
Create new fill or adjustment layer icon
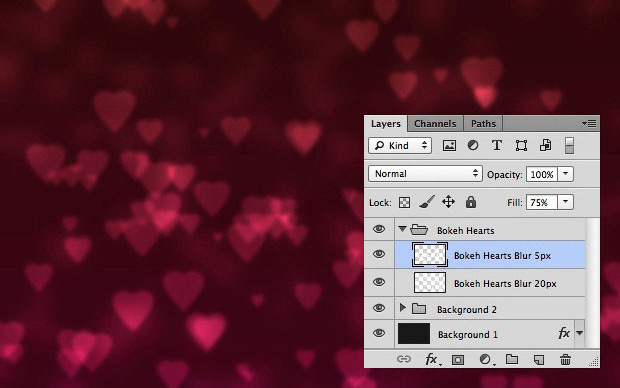(x=486, y=359)
